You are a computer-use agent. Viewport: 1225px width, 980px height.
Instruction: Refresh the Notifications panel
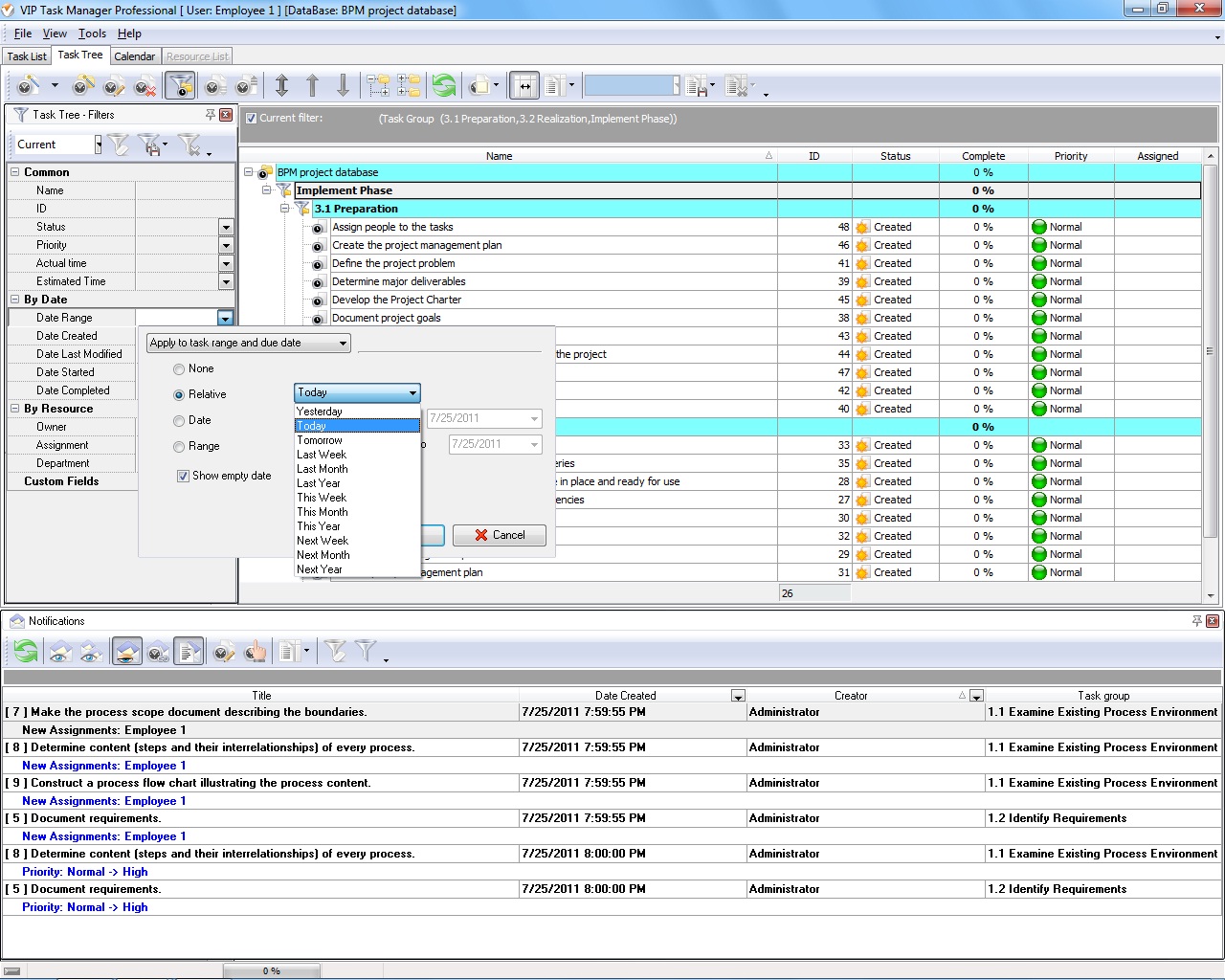point(26,653)
